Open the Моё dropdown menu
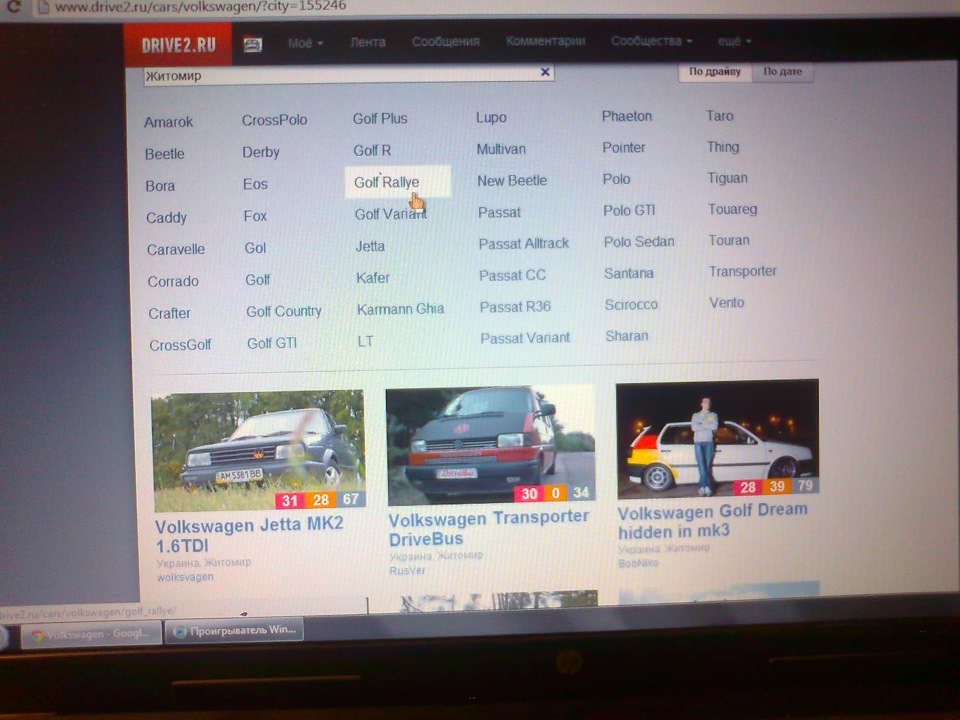The image size is (960, 720). pyautogui.click(x=305, y=43)
